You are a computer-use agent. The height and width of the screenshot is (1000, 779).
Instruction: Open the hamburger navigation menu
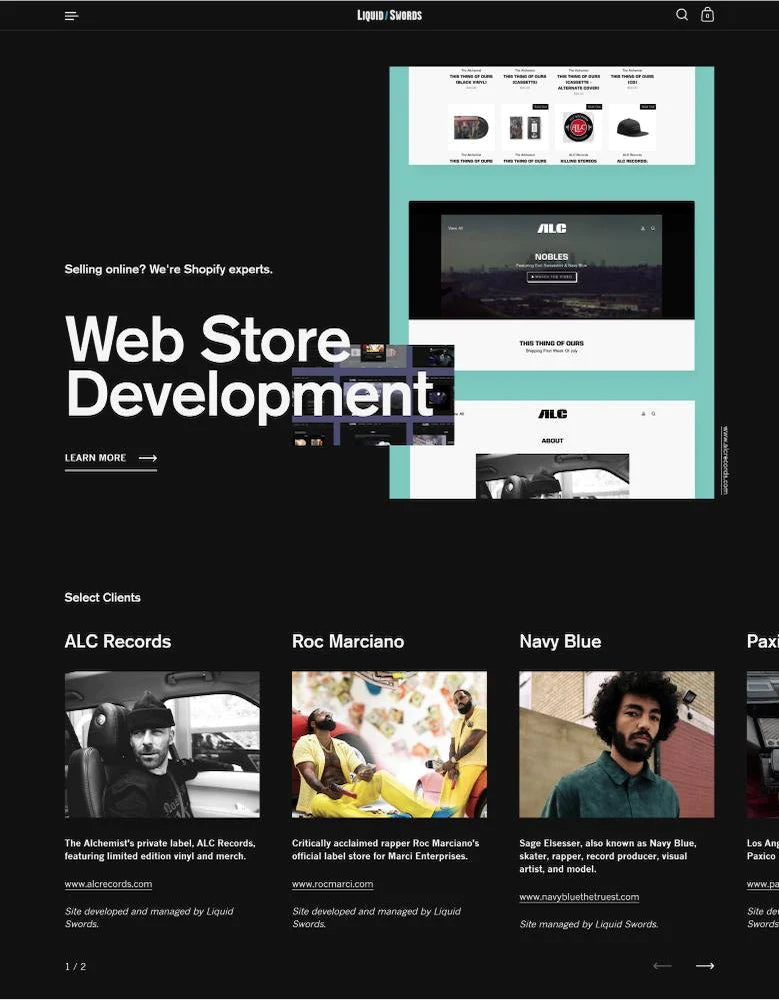[x=71, y=16]
